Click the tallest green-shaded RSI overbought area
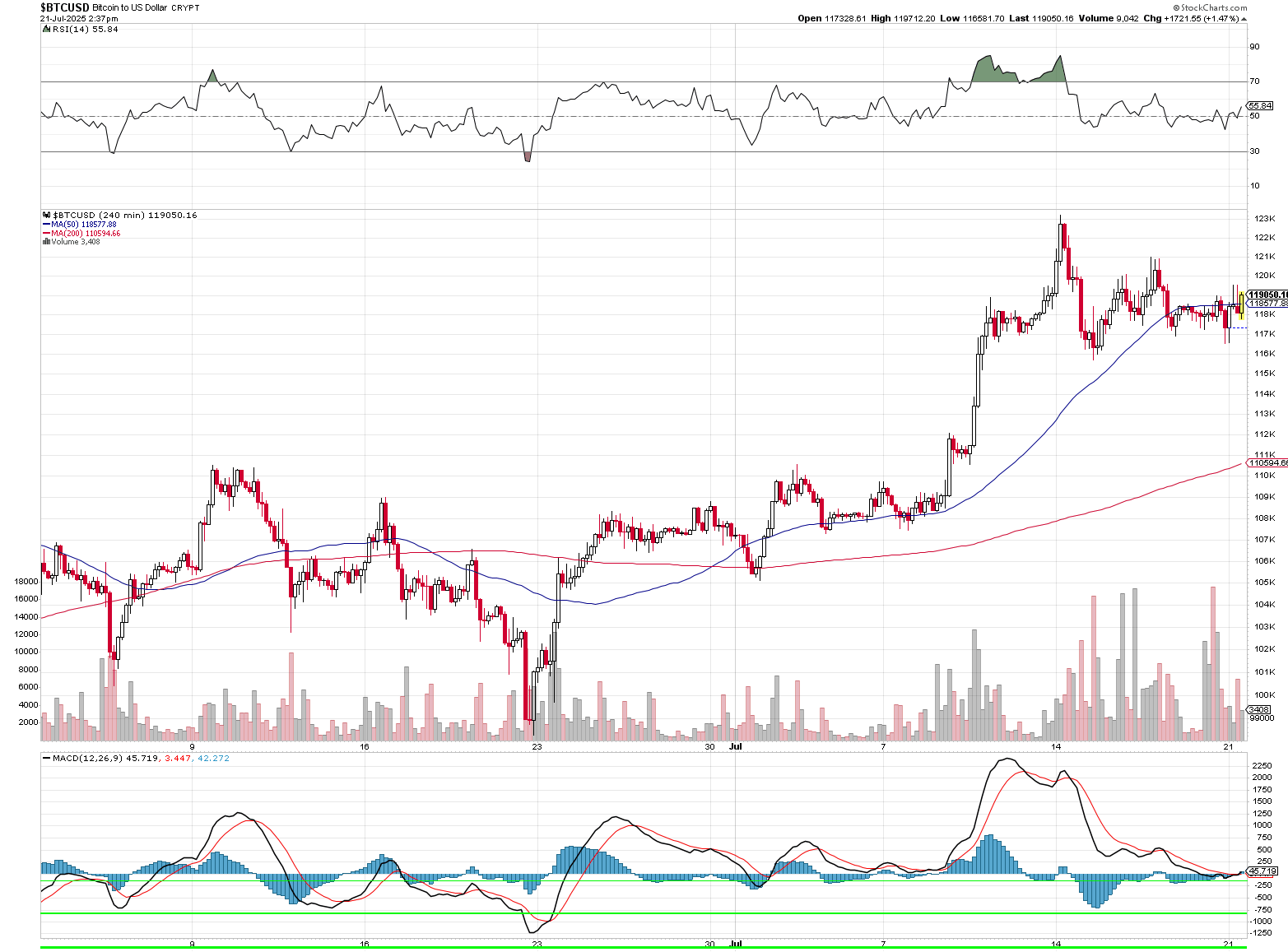This screenshot has width=1288, height=952. point(985,69)
